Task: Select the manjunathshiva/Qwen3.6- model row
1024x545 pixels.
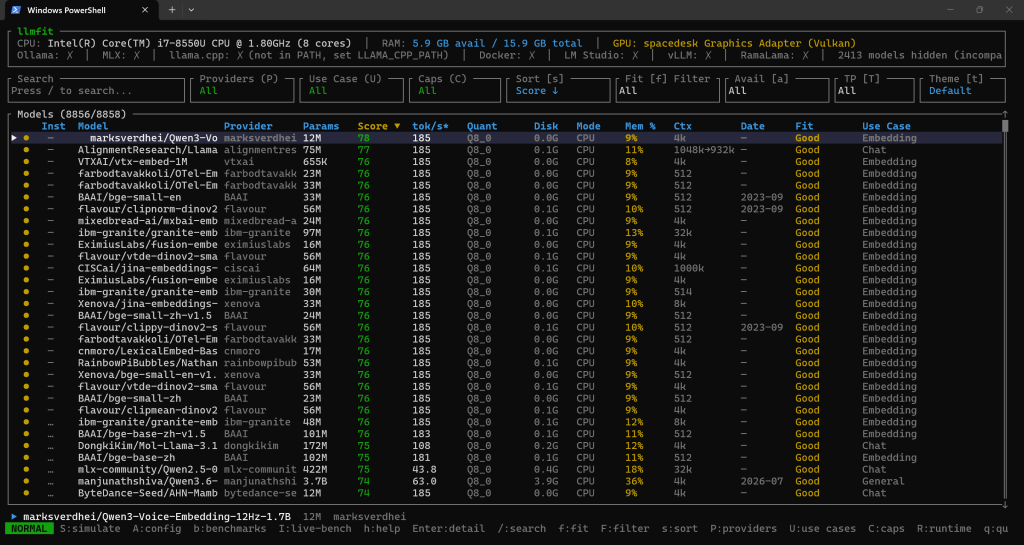Action: pos(506,481)
